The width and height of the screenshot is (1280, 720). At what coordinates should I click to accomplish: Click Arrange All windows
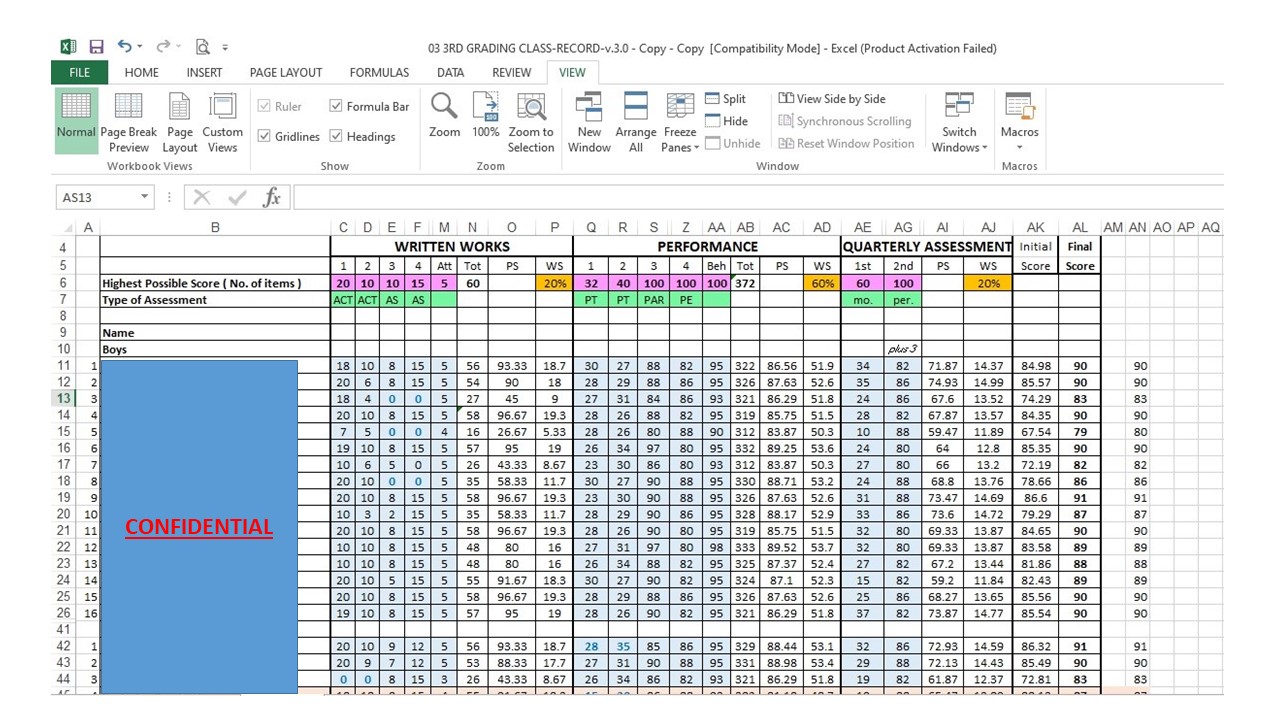point(636,122)
